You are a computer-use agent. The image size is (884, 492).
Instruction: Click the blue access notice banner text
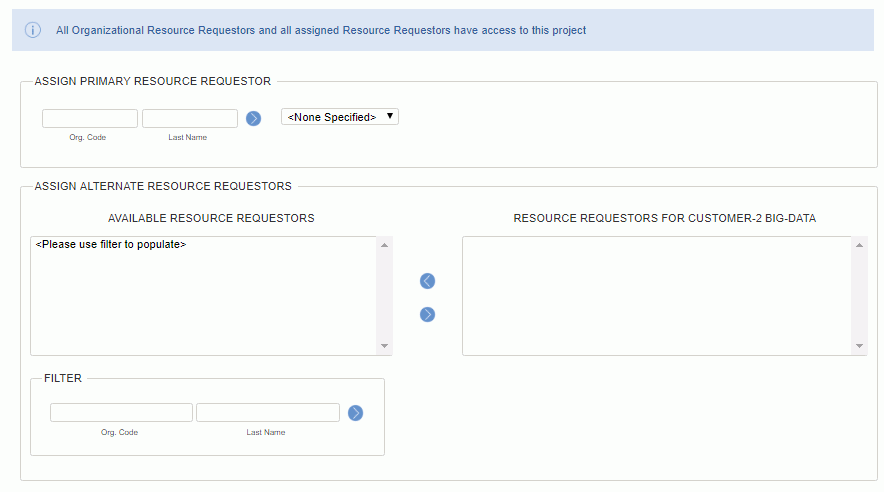[321, 30]
